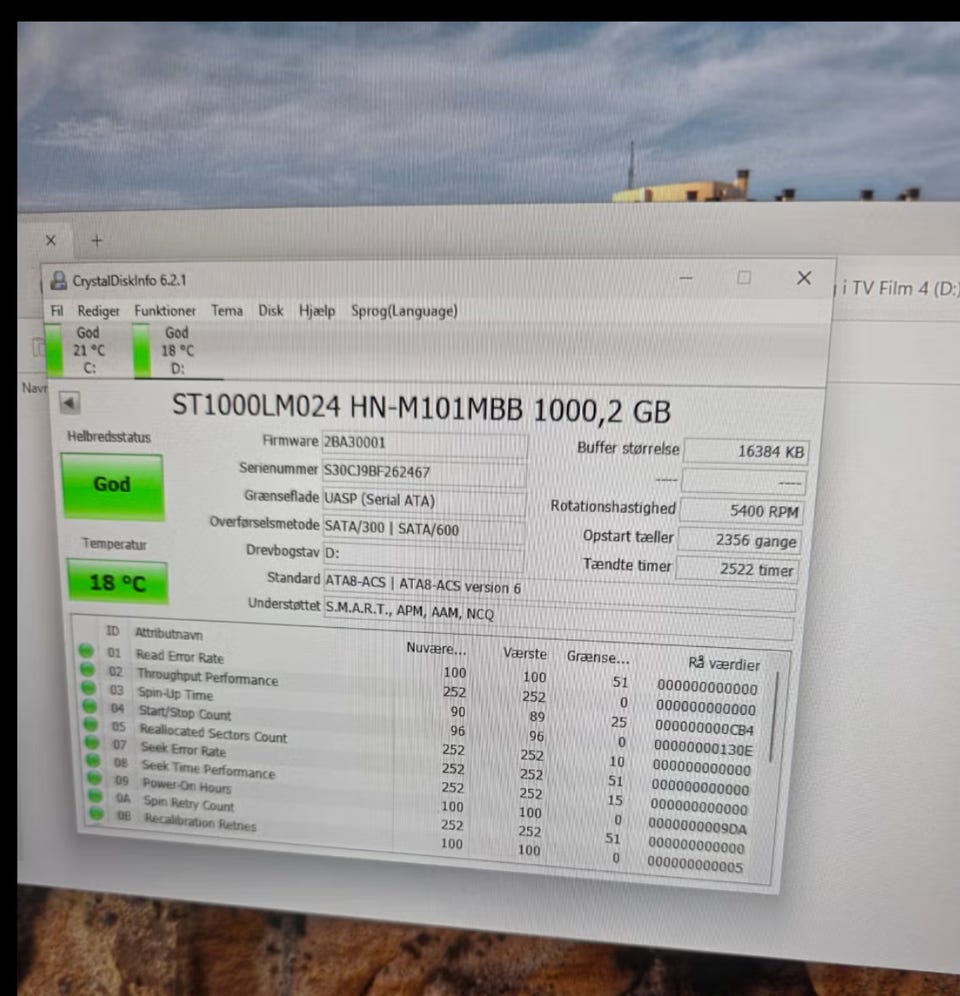Click the Serienummer field
The width and height of the screenshot is (960, 996).
pyautogui.click(x=424, y=472)
